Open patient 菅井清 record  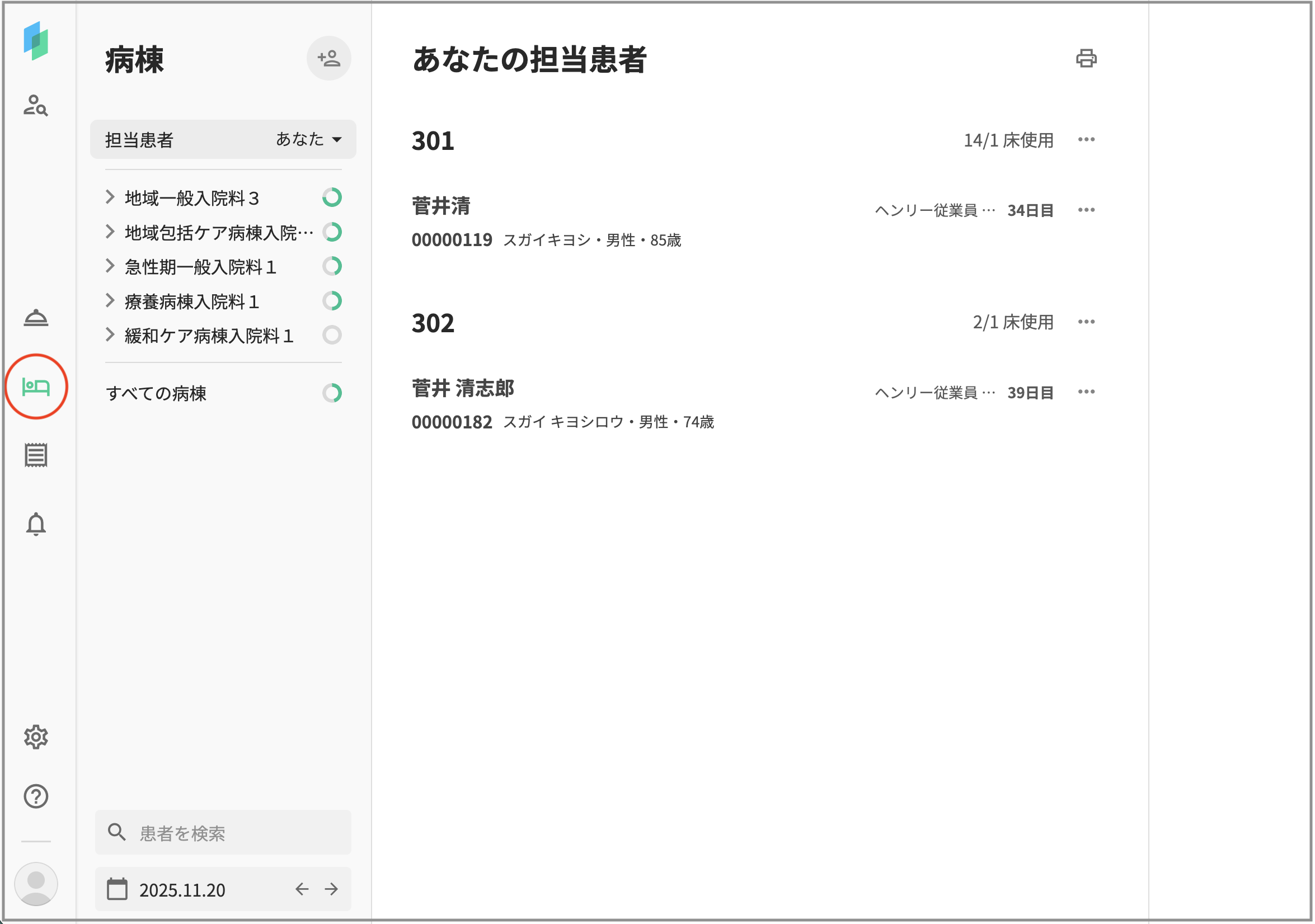(x=441, y=206)
